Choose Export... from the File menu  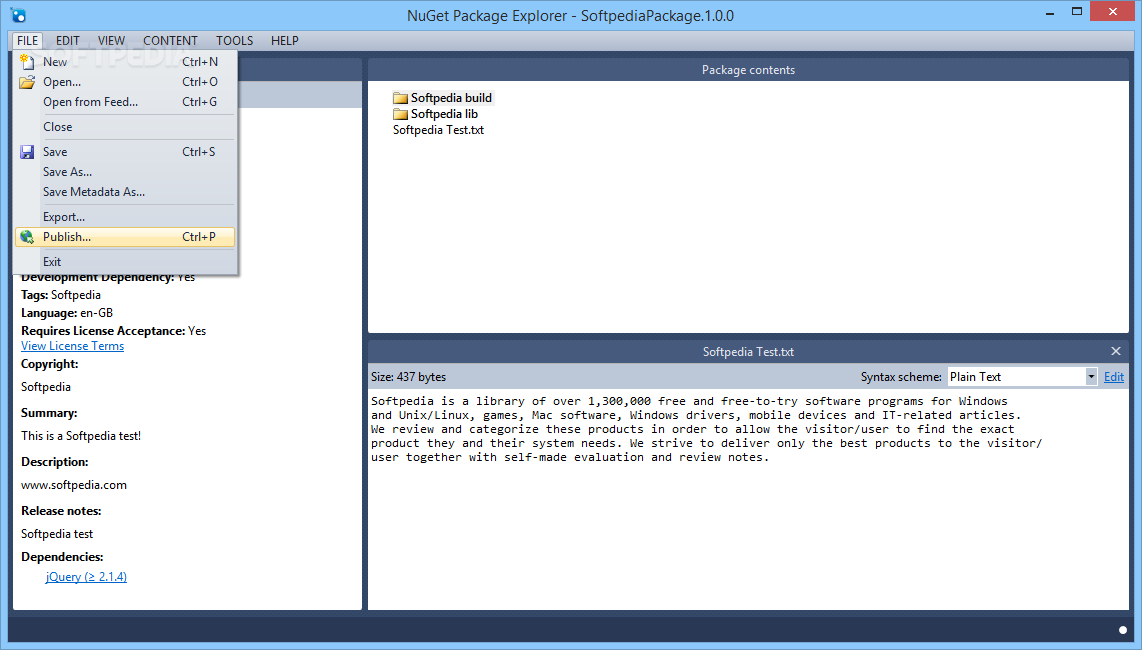pos(125,216)
